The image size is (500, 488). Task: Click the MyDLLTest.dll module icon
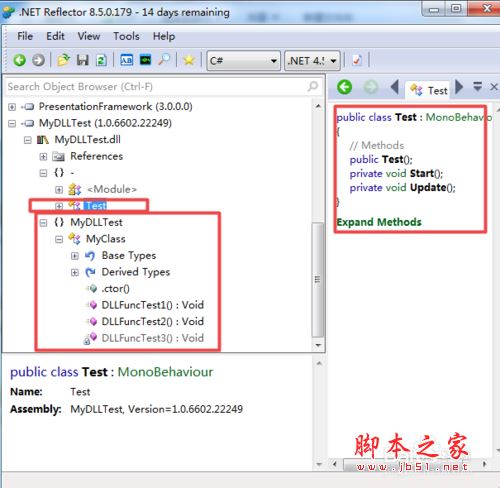[43, 140]
